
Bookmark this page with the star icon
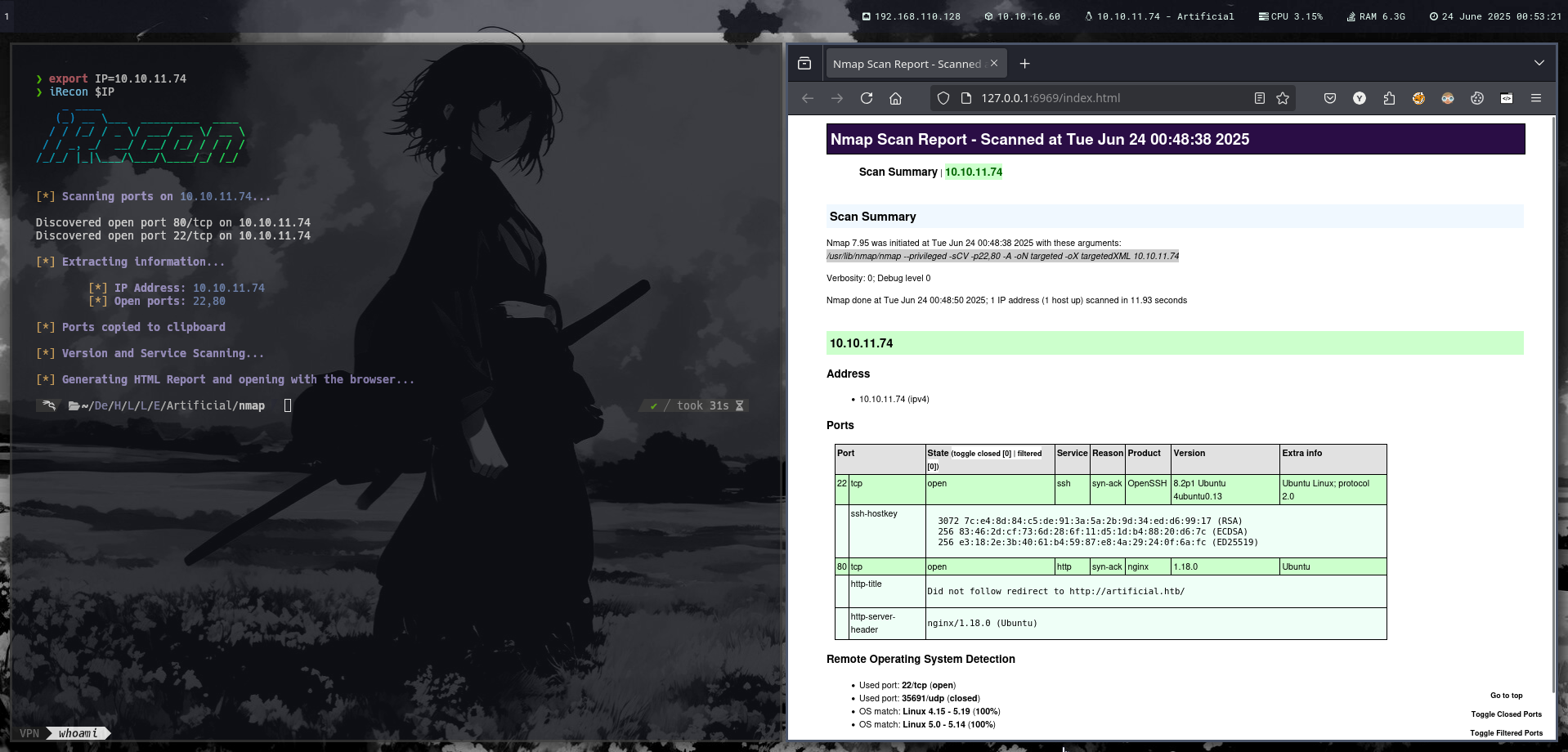[x=1283, y=98]
